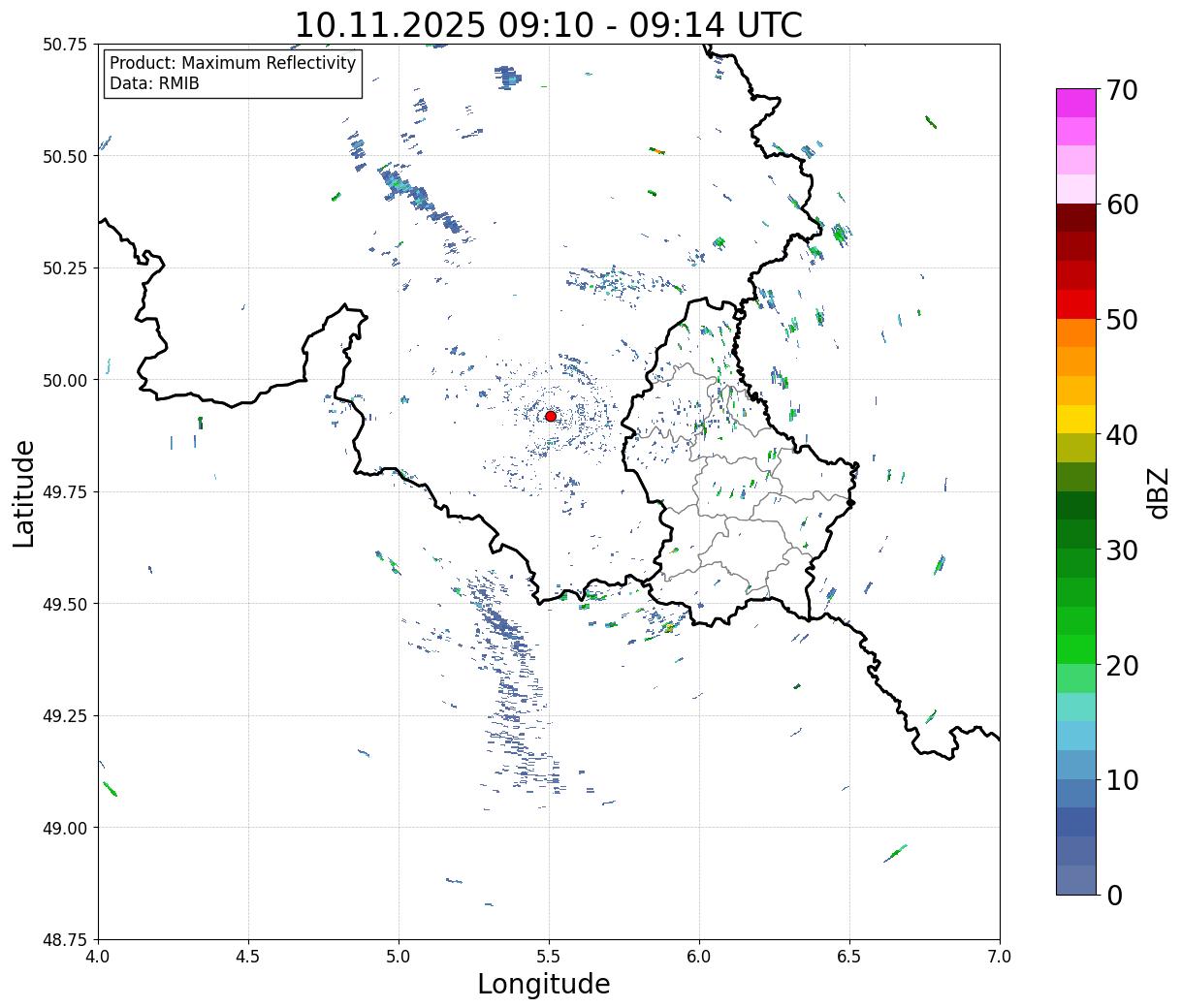The width and height of the screenshot is (1182, 1008).
Task: Click the 4.0 longitude tick label
Action: coord(98,957)
